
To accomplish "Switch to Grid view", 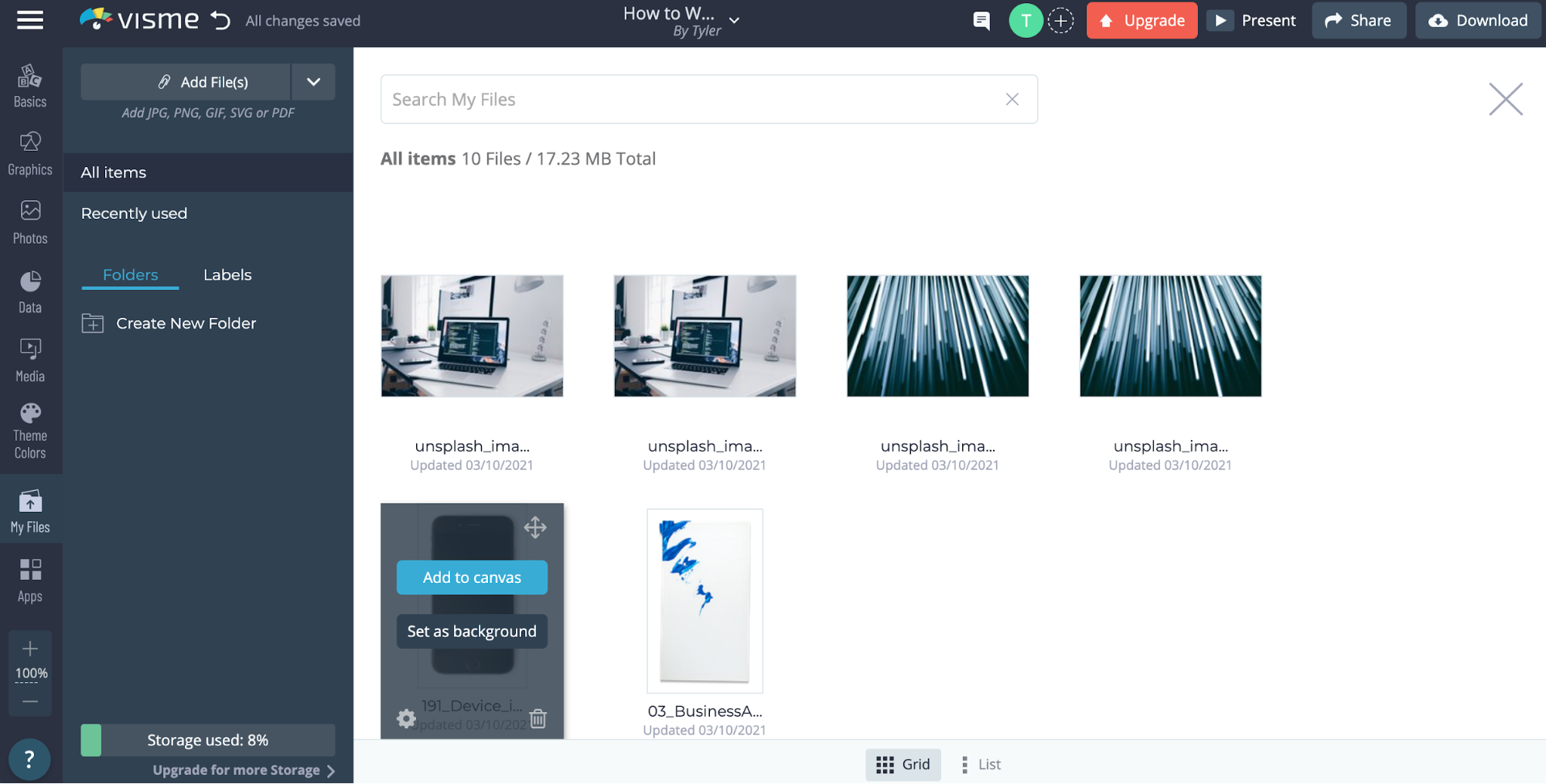I will (x=903, y=765).
